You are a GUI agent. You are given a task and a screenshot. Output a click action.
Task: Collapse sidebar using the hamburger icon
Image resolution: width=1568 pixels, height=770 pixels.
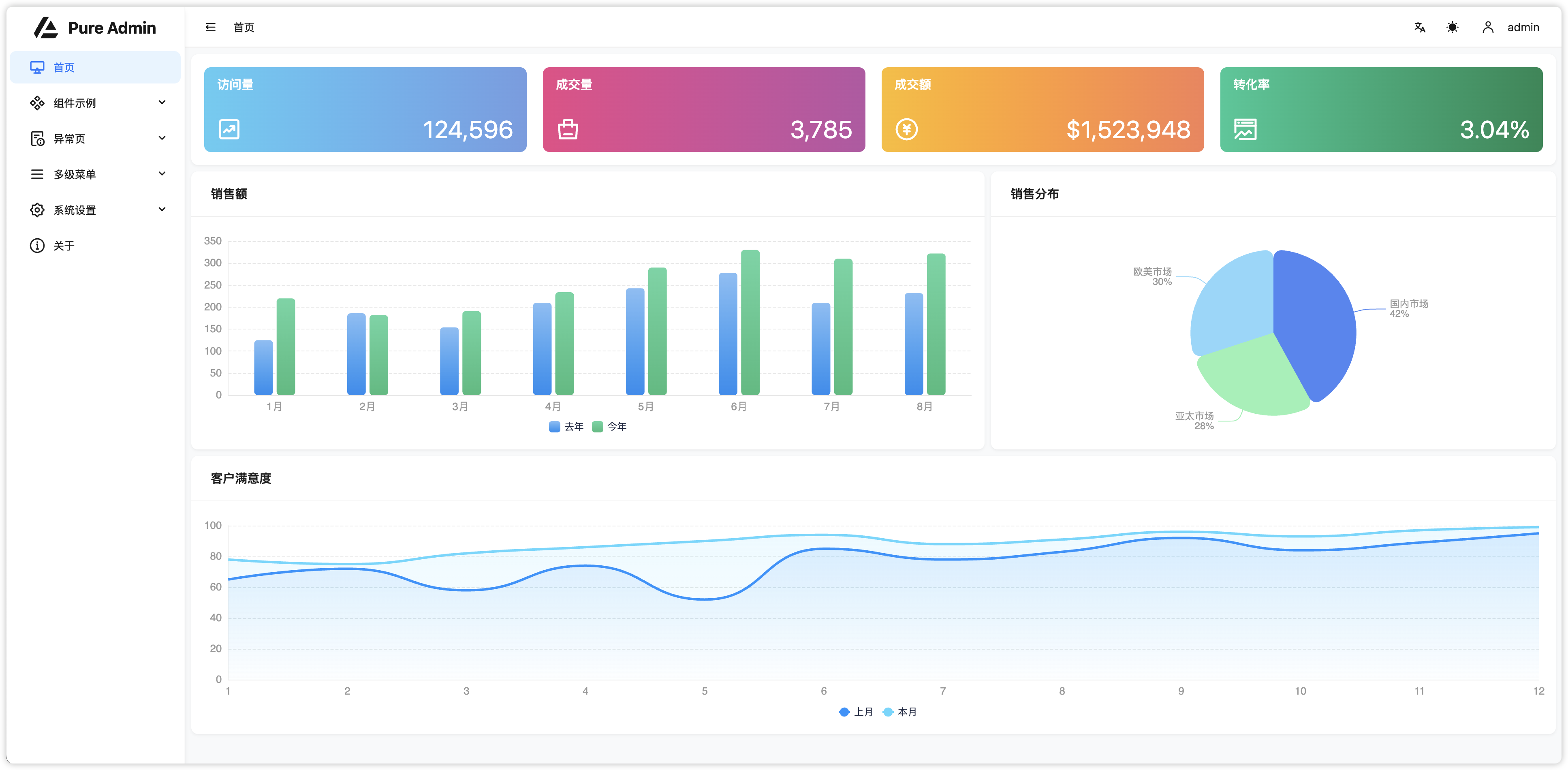(x=211, y=28)
